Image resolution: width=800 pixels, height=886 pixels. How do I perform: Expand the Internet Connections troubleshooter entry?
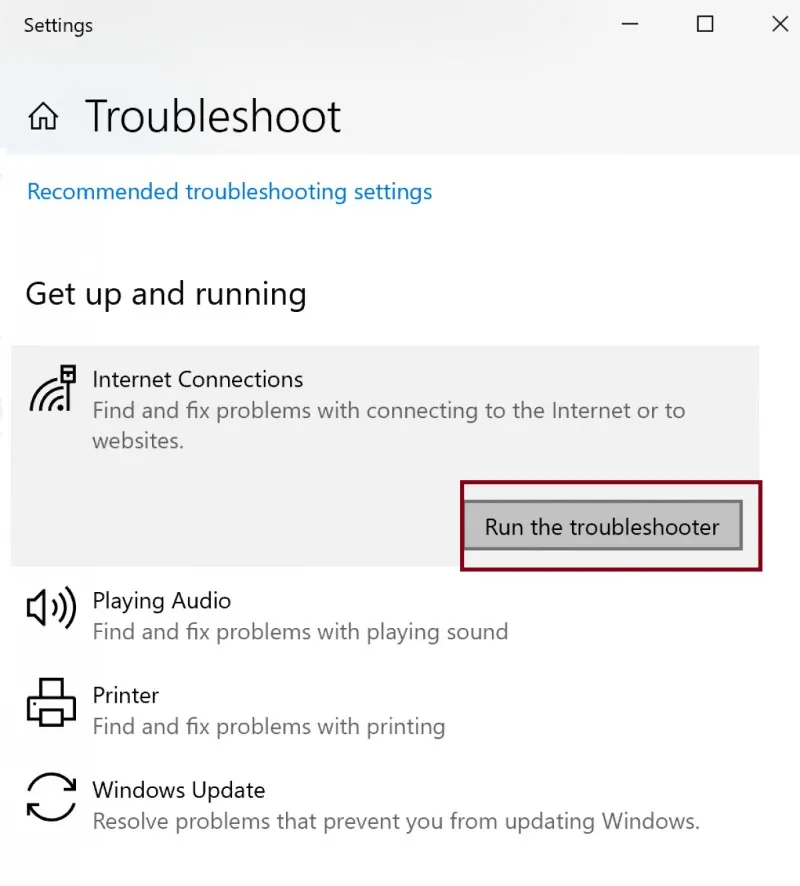[x=197, y=380]
